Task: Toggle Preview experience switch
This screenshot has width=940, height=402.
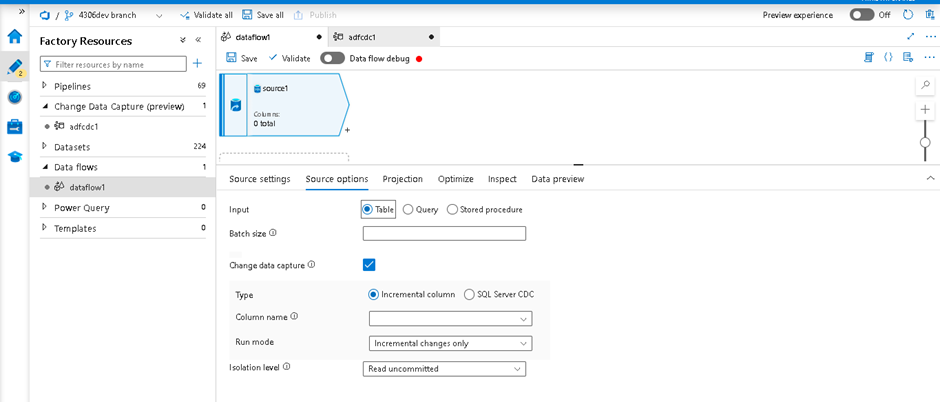Action: click(861, 15)
